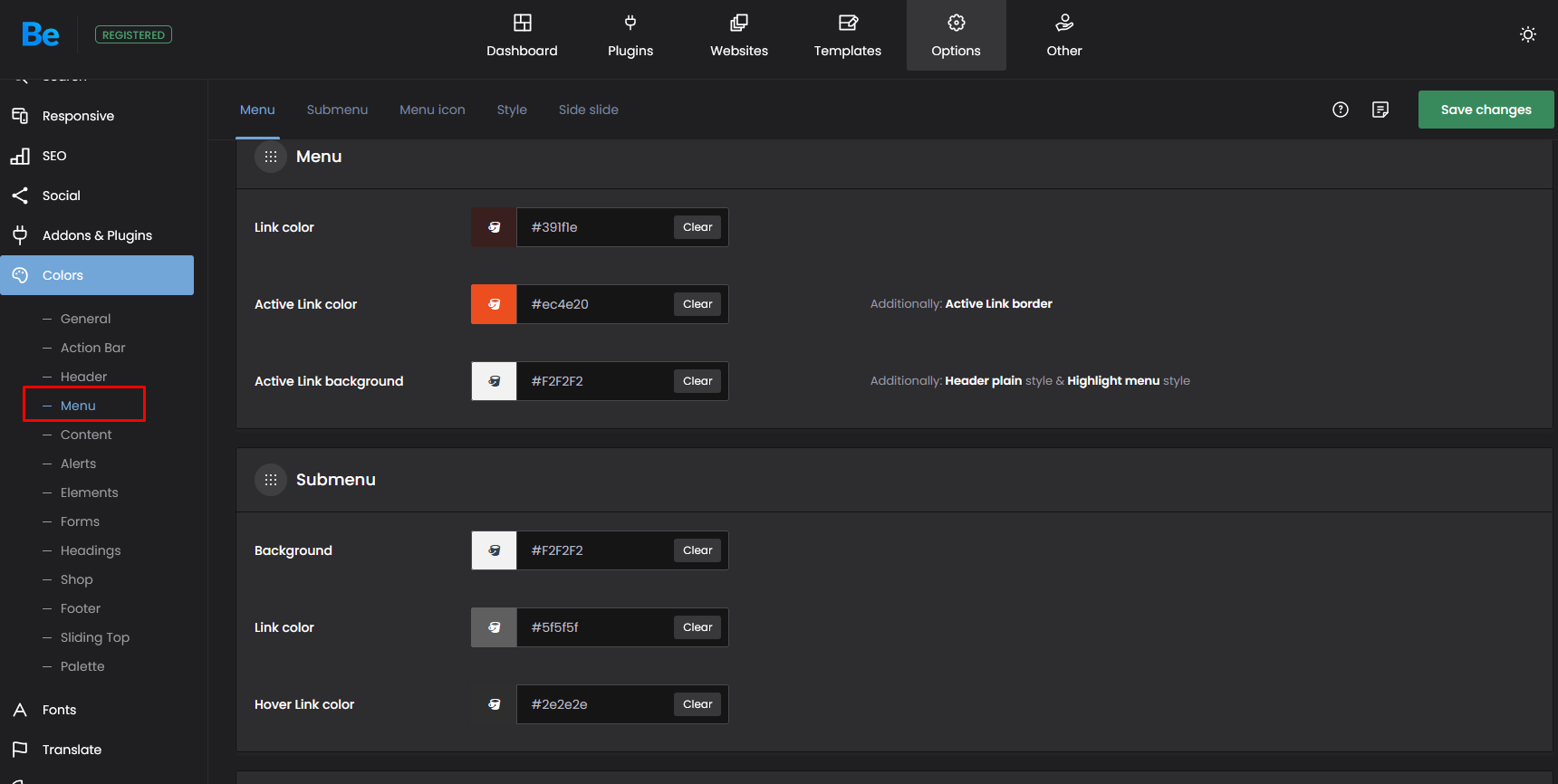Viewport: 1558px width, 784px height.
Task: Open Addons & Plugins in sidebar
Action: pyautogui.click(x=97, y=235)
